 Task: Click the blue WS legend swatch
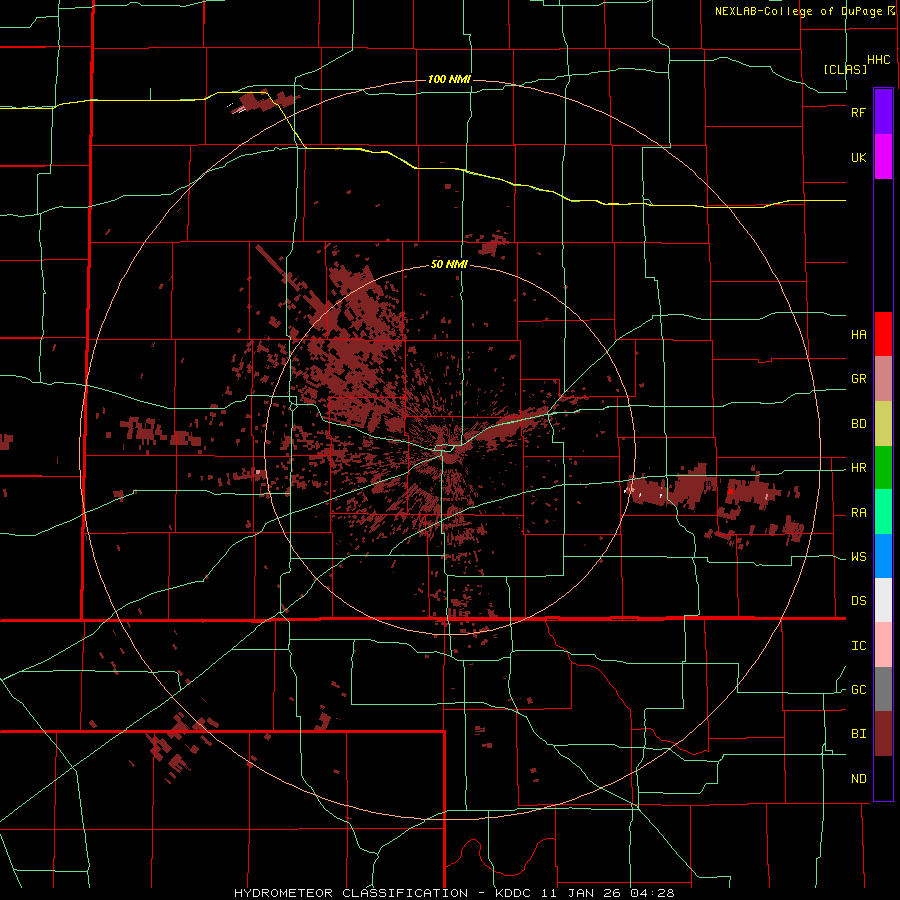(883, 556)
